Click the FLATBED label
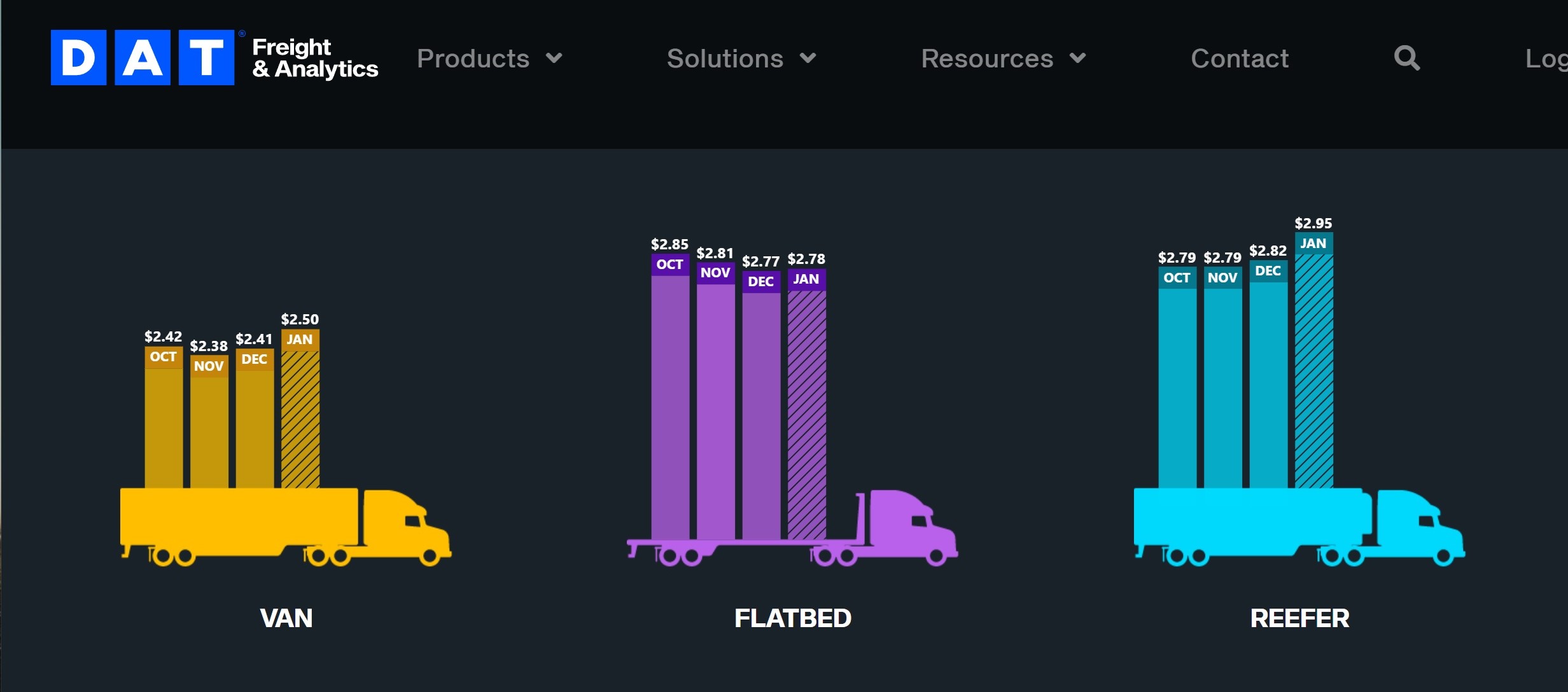Image resolution: width=1568 pixels, height=692 pixels. pyautogui.click(x=792, y=618)
